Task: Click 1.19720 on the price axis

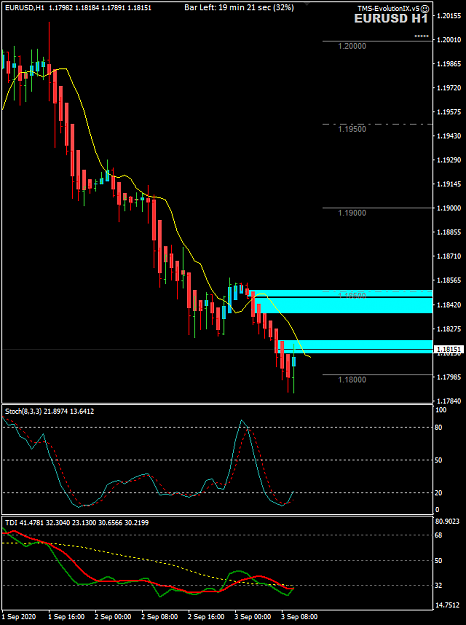Action: coord(448,88)
